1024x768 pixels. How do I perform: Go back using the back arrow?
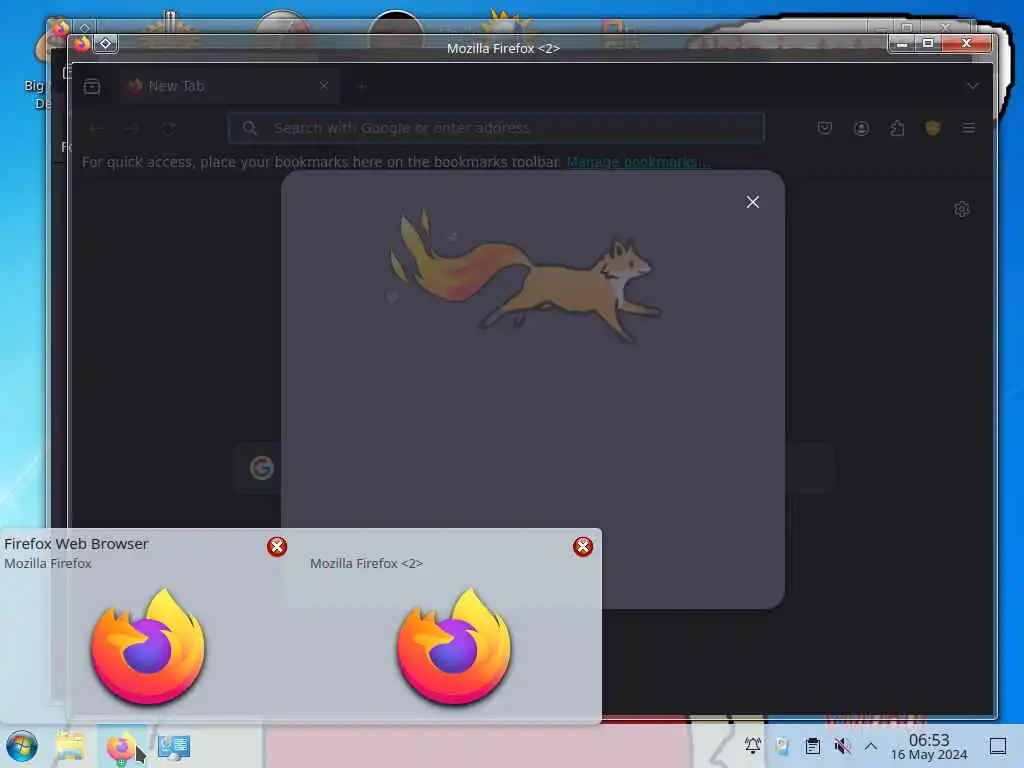(x=97, y=128)
